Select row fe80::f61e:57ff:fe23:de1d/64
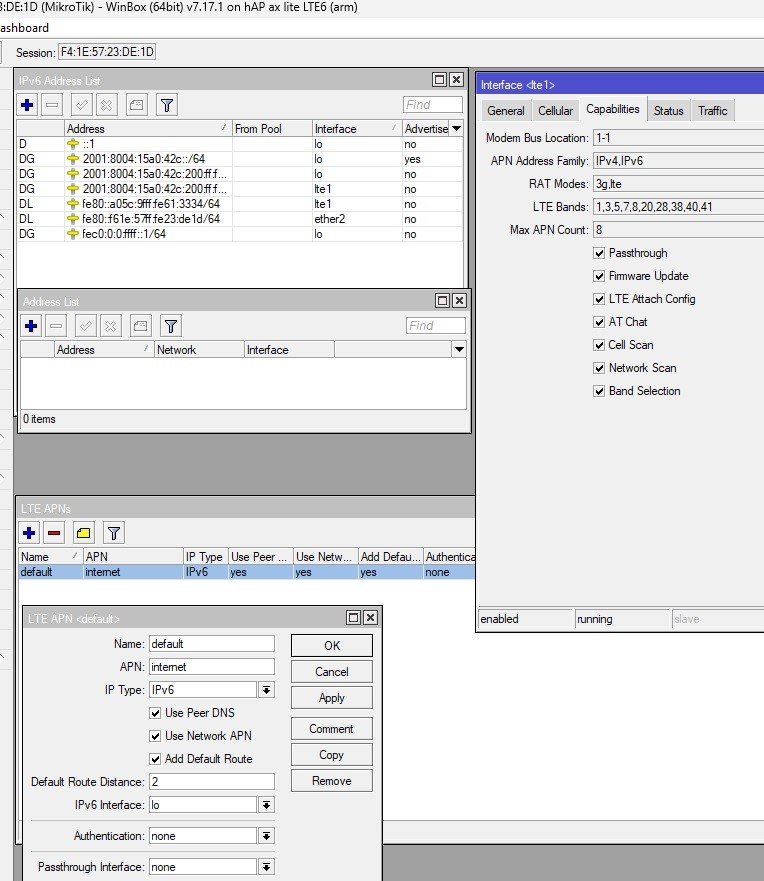The image size is (764, 881). 240,219
